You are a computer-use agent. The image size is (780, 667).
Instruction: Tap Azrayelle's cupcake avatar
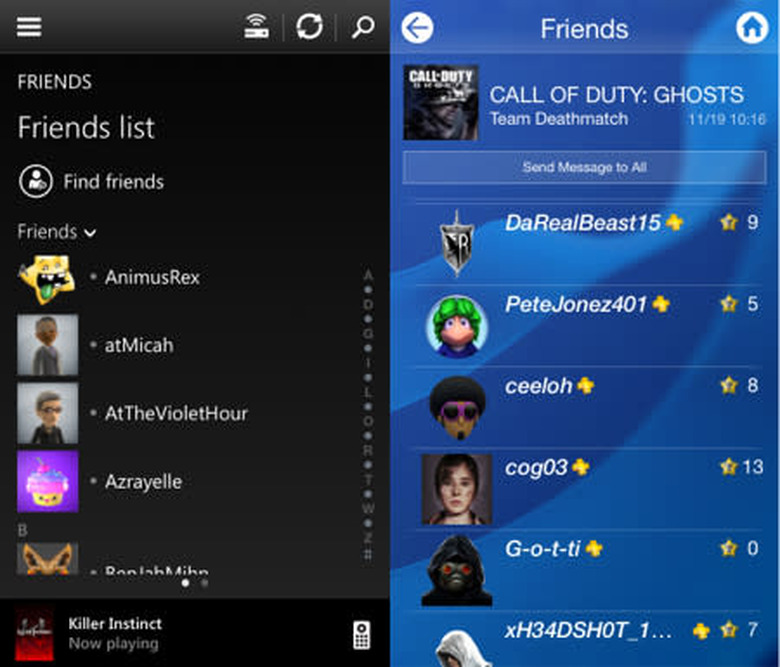[47, 481]
